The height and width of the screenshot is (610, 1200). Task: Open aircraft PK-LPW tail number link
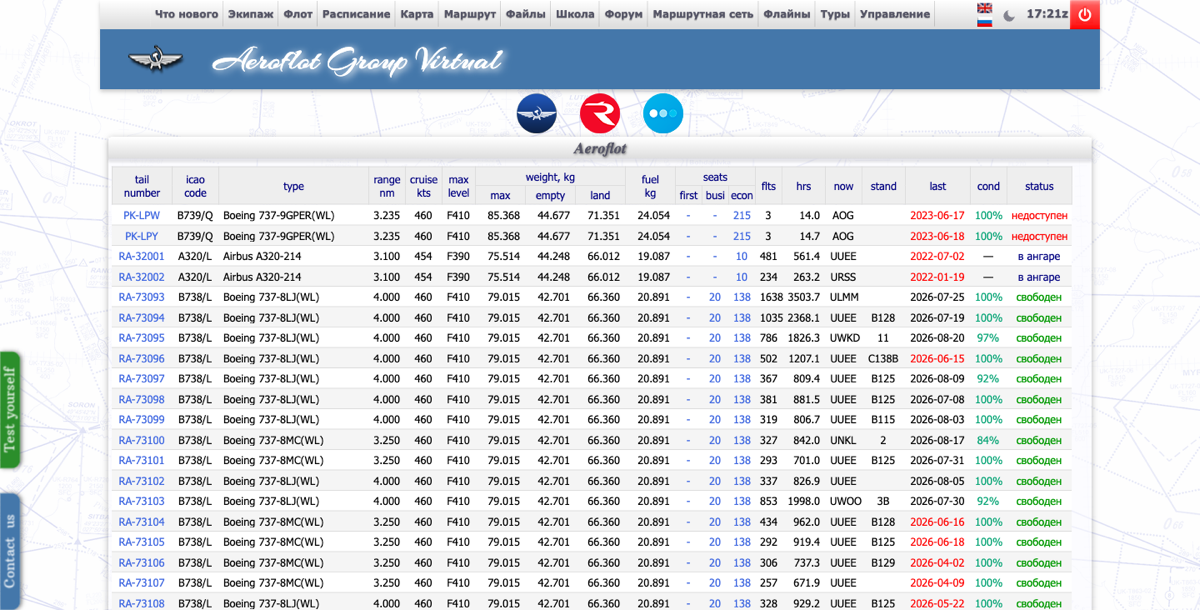pyautogui.click(x=141, y=216)
